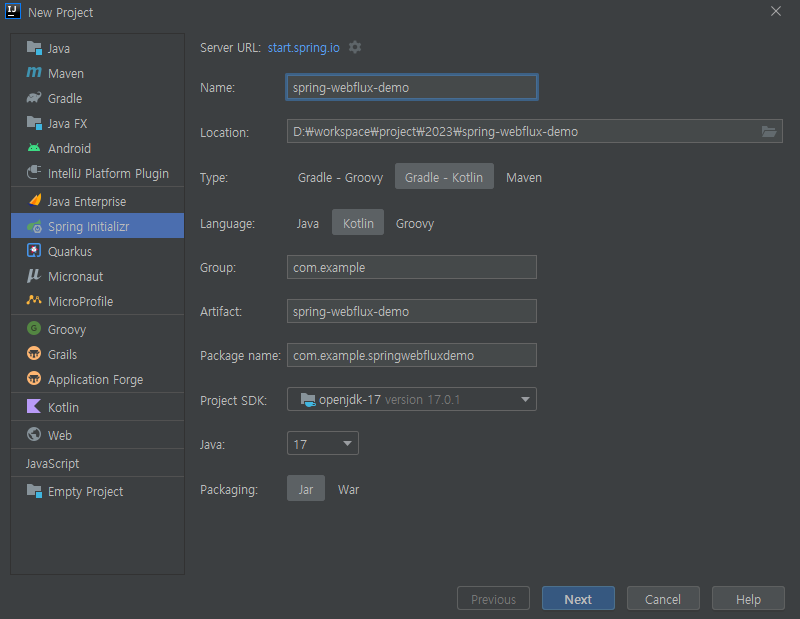The height and width of the screenshot is (619, 800).
Task: Click the Empty Project folder icon
Action: click(x=34, y=491)
